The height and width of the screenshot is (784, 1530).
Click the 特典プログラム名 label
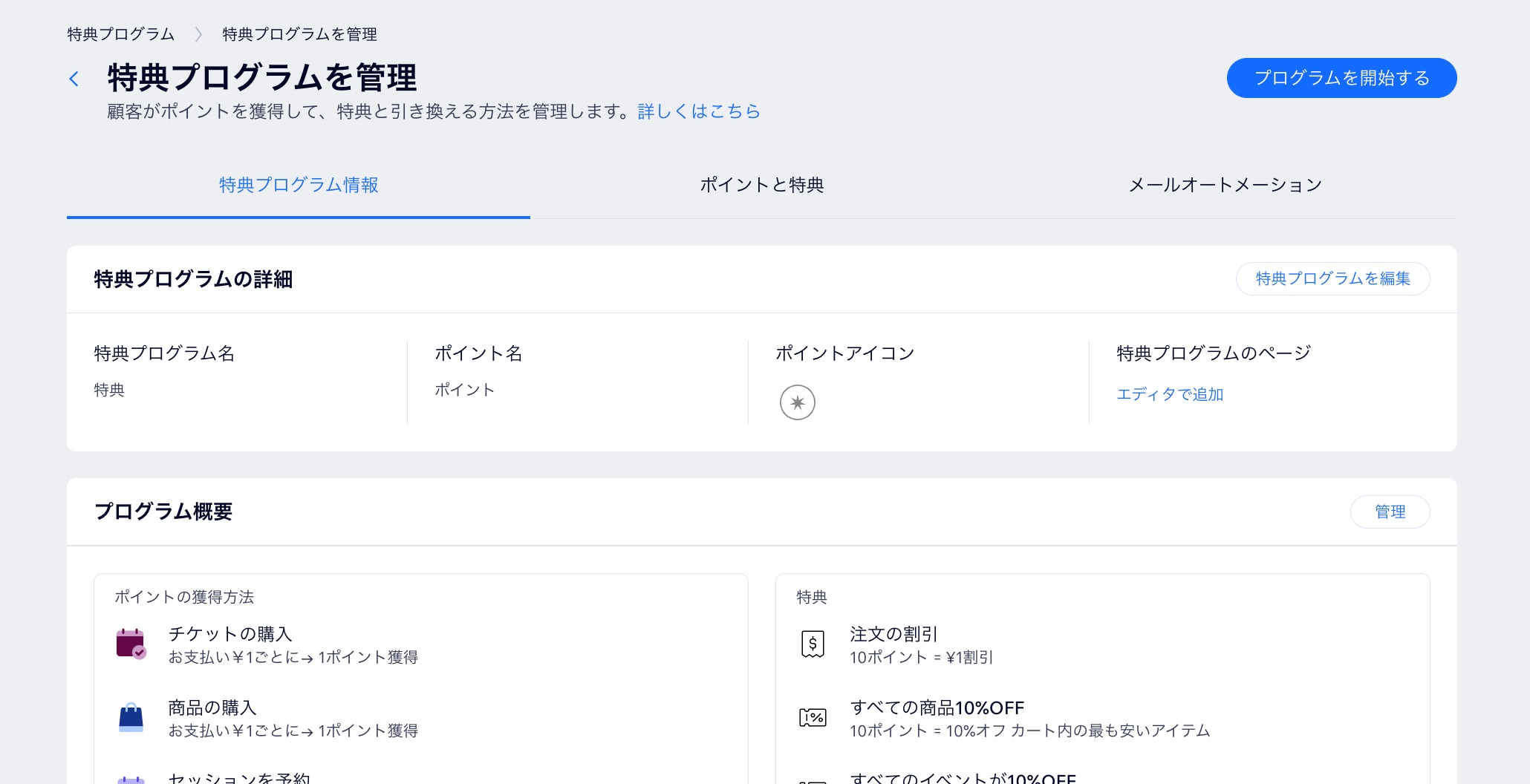point(164,353)
